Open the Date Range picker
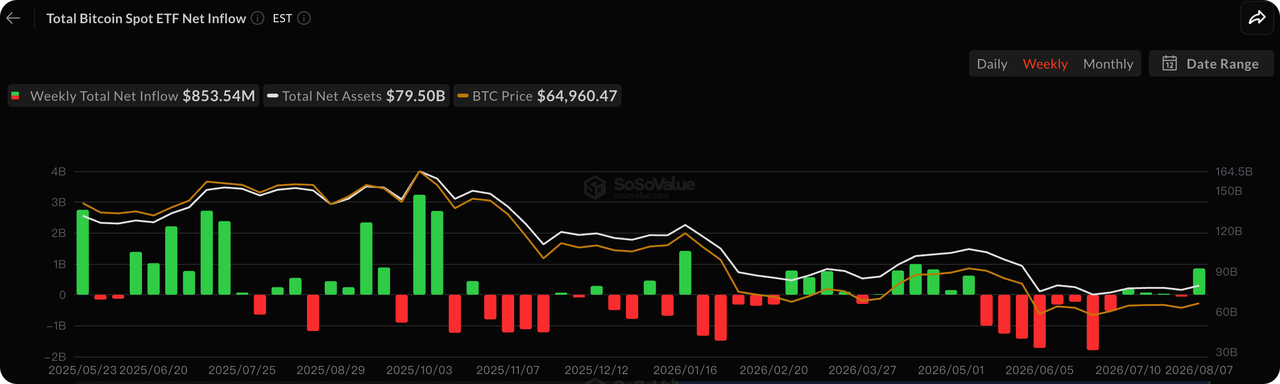This screenshot has width=1280, height=384. click(1211, 63)
